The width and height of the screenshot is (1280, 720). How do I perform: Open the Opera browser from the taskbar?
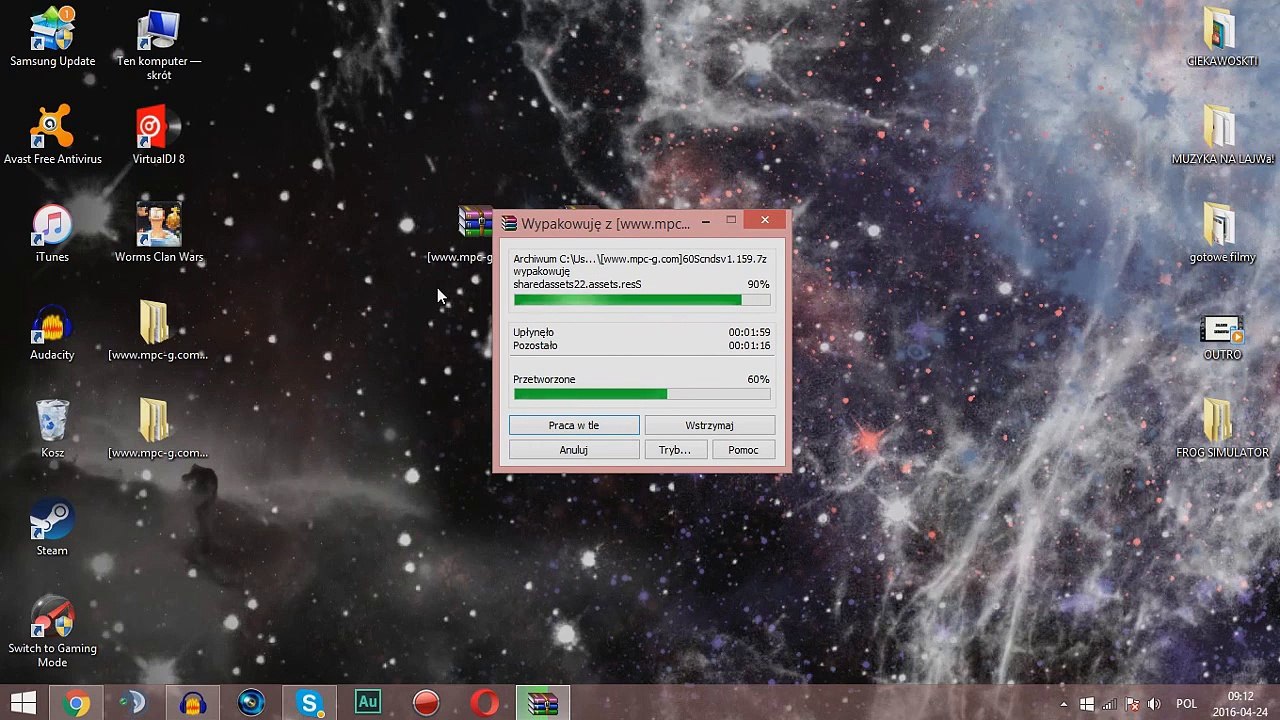(485, 703)
